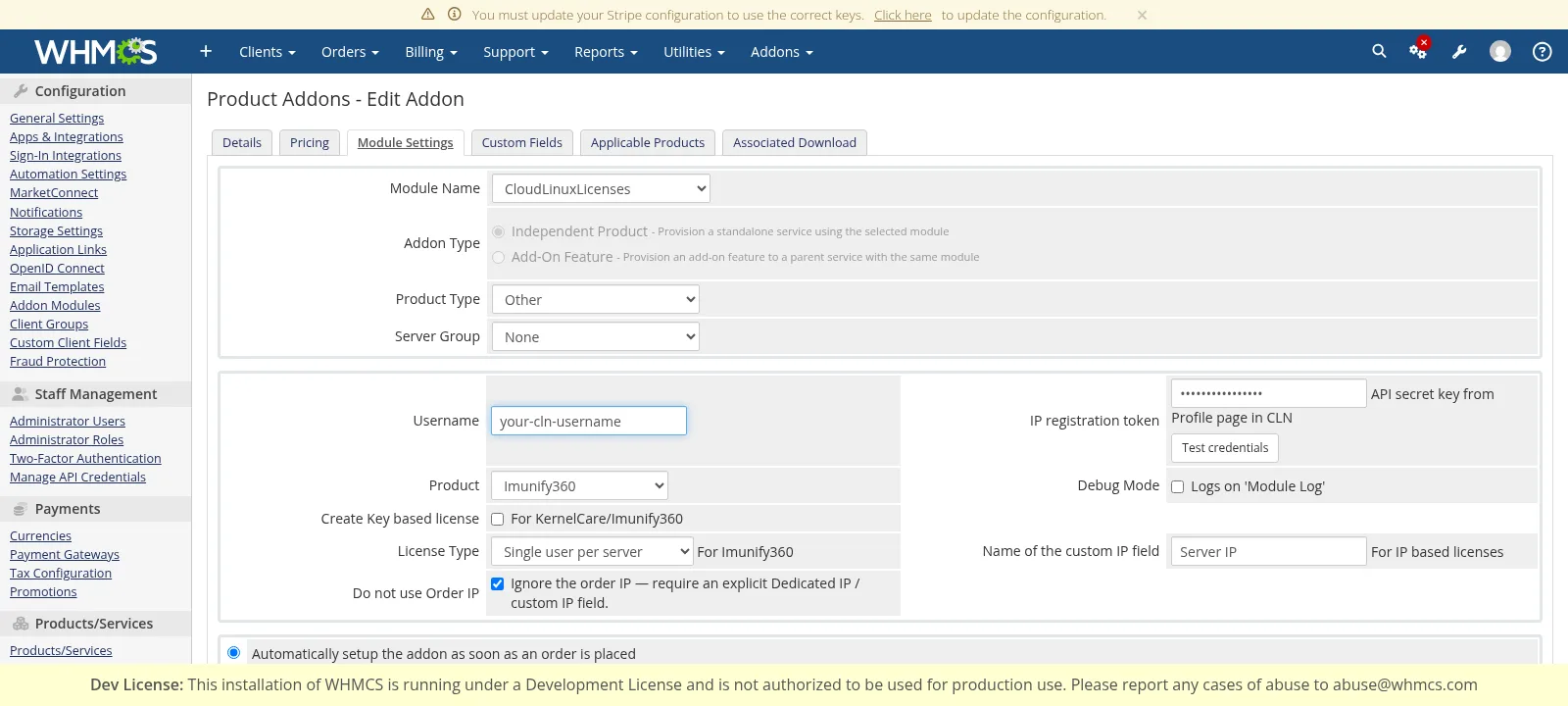The width and height of the screenshot is (1568, 706).
Task: Open Payment Gateways link
Action: pyautogui.click(x=65, y=554)
